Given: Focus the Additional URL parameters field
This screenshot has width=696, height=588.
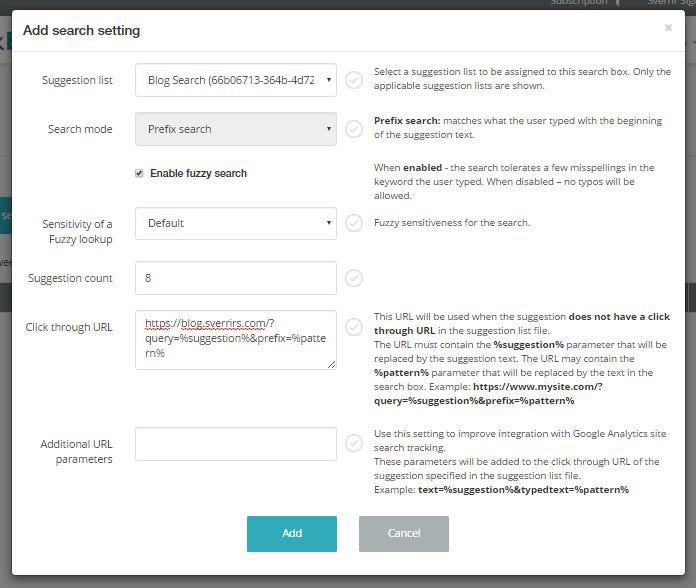Looking at the screenshot, I should click(x=236, y=444).
